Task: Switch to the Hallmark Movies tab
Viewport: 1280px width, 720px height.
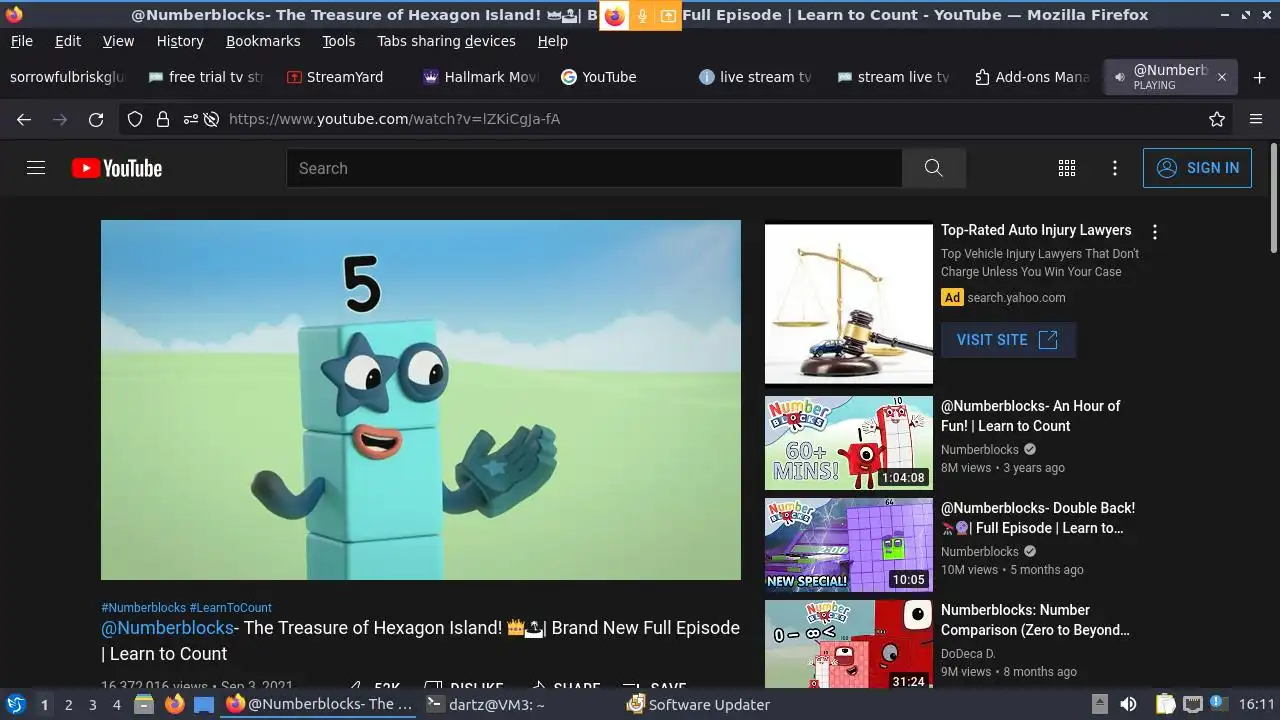Action: click(481, 77)
